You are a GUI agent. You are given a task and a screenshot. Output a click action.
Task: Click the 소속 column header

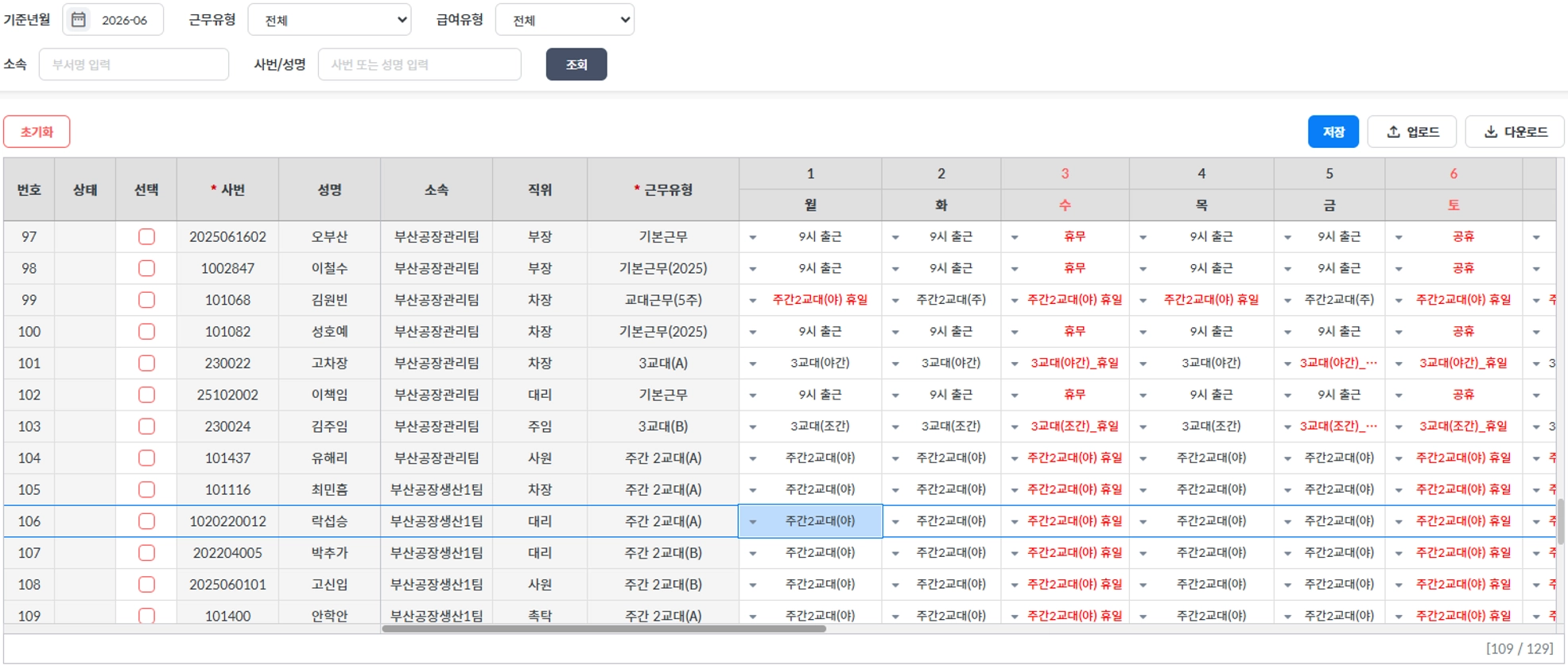[x=437, y=189]
